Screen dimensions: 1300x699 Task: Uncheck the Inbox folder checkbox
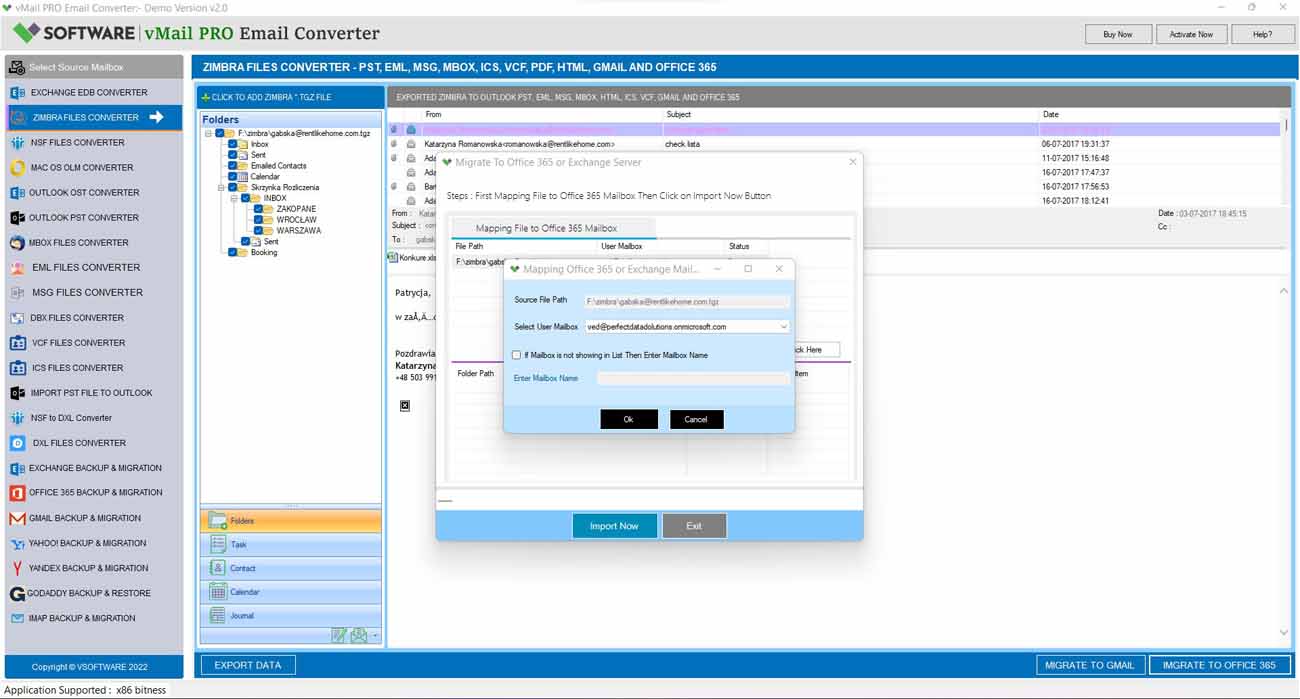[233, 144]
